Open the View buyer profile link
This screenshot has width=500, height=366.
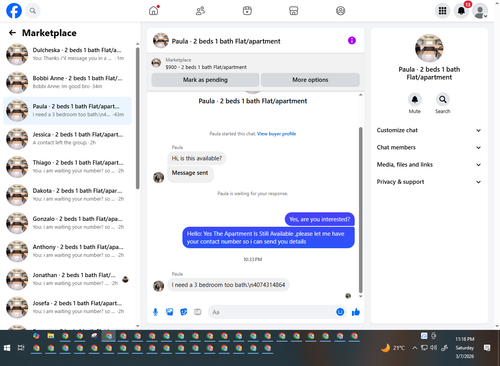(276, 134)
